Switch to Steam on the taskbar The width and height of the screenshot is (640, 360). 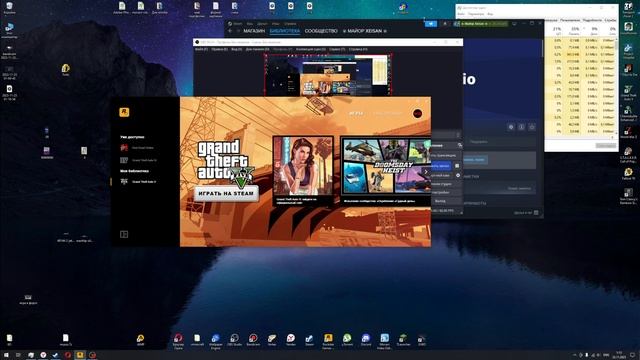55,355
